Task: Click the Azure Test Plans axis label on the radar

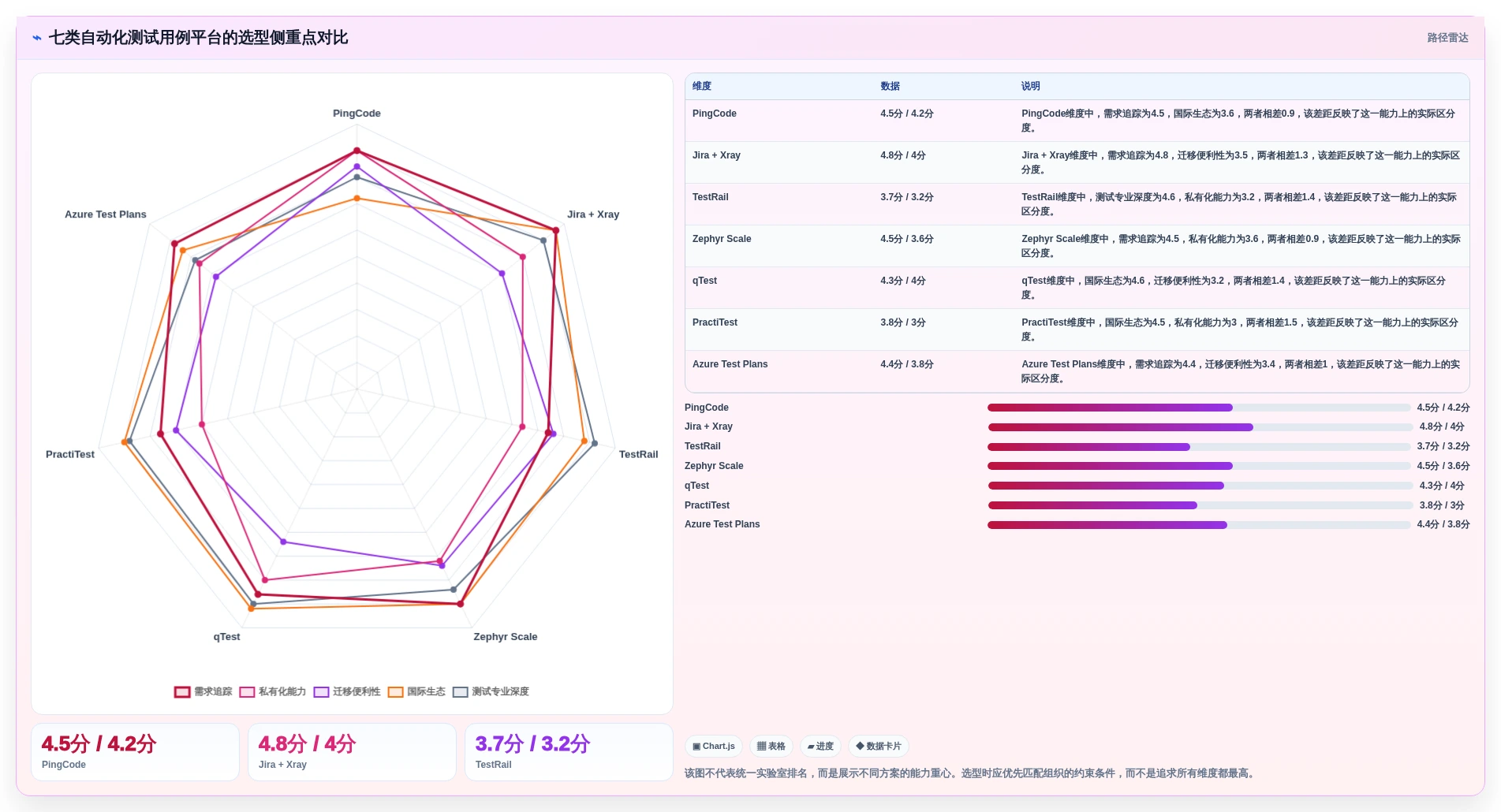Action: point(106,214)
